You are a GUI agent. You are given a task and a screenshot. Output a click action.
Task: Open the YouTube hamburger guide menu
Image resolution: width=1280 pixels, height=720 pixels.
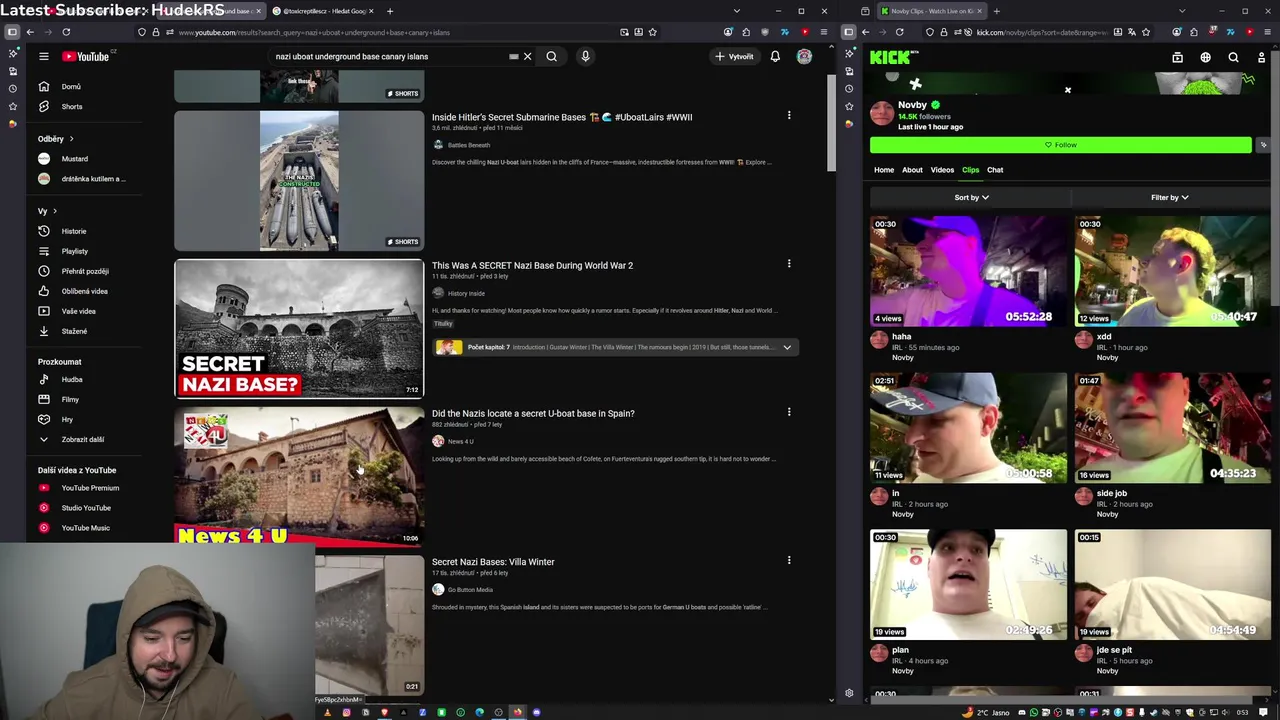(x=44, y=56)
